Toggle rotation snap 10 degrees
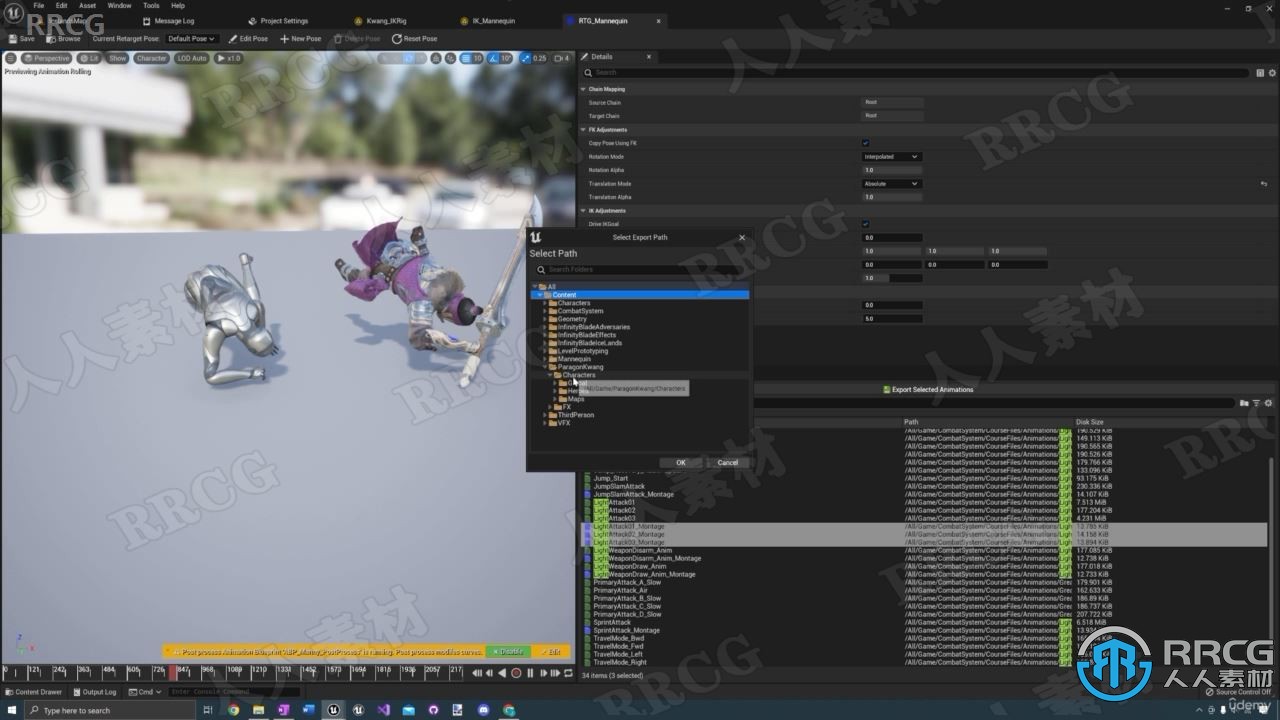Viewport: 1280px width, 720px height. (x=502, y=58)
